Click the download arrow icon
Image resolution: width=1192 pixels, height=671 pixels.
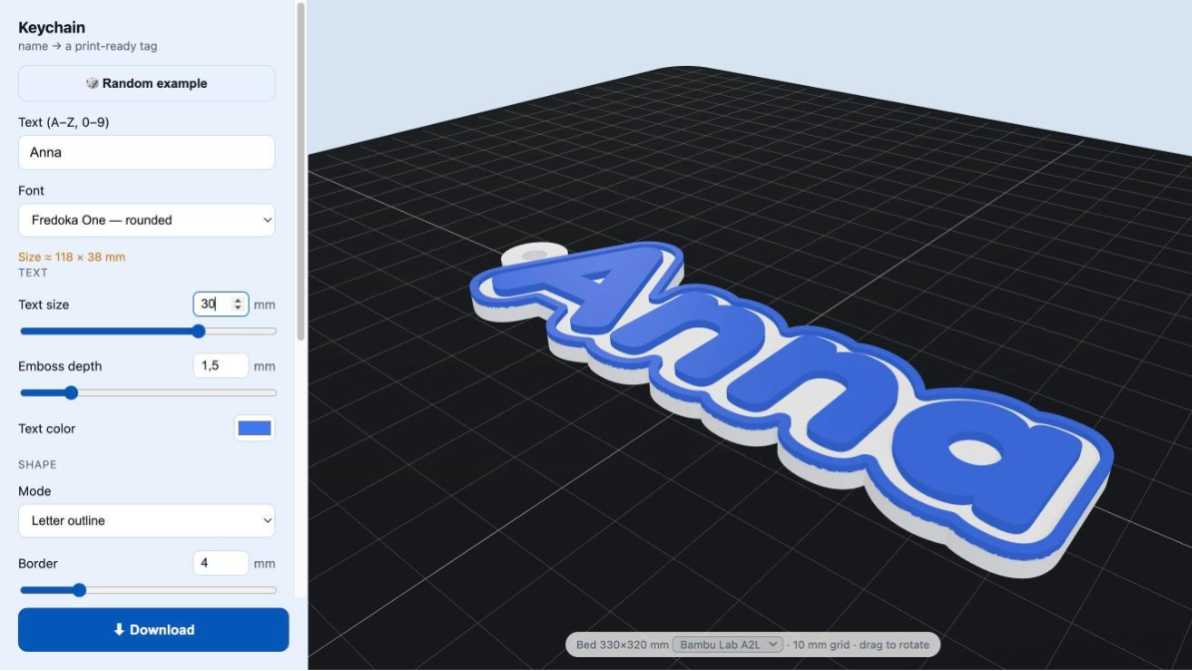point(119,629)
